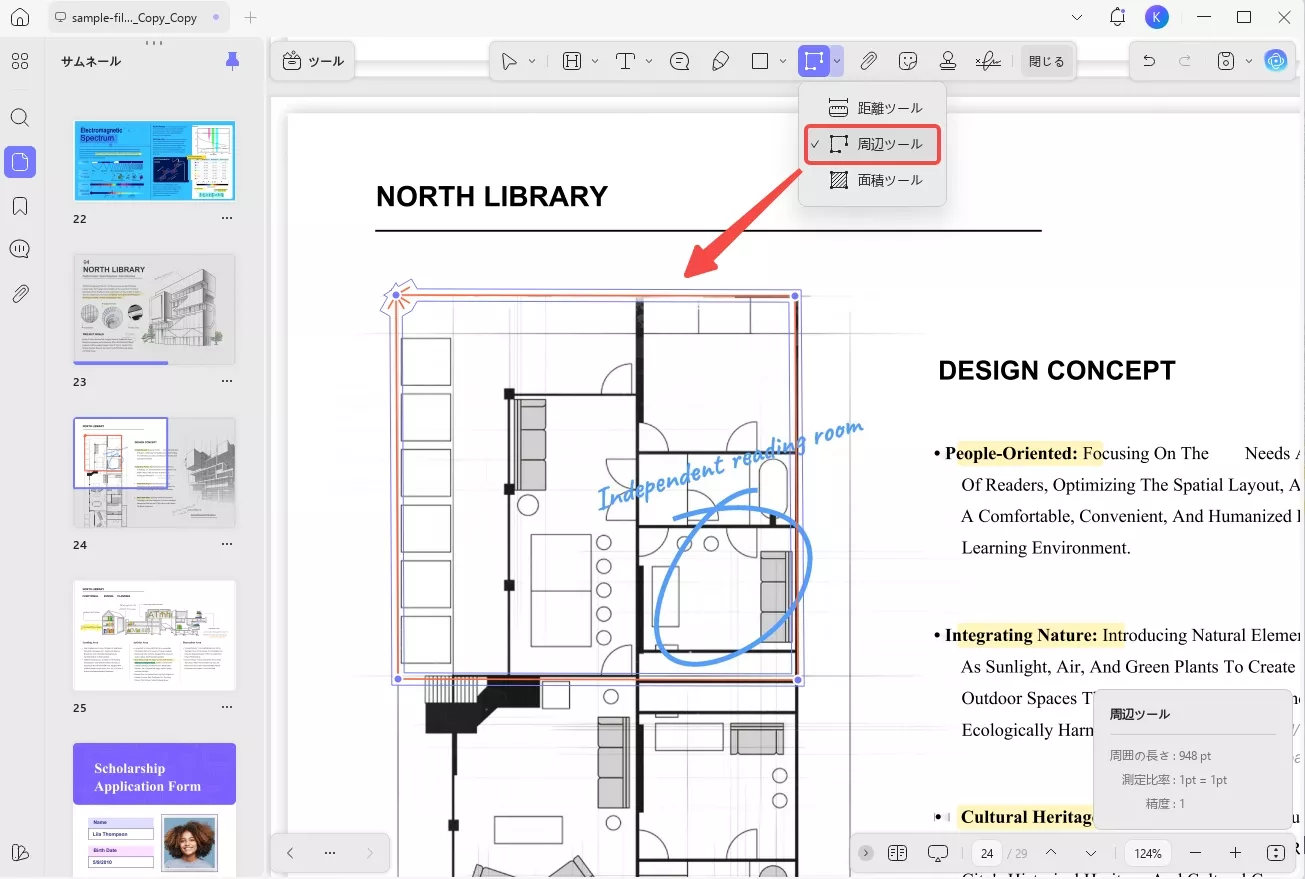The height and width of the screenshot is (879, 1305).
Task: Open the ツール button
Action: click(313, 62)
